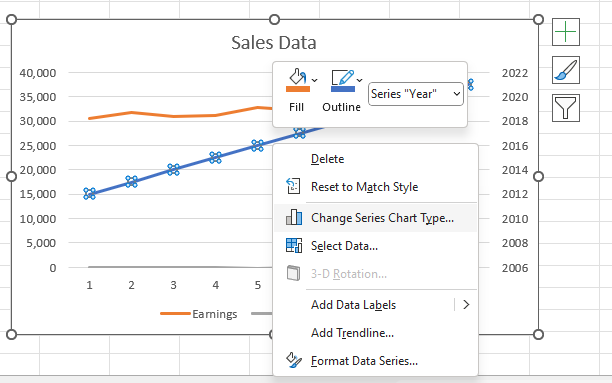612x383 pixels.
Task: Open the Chart Elements plus button
Action: coord(566,32)
